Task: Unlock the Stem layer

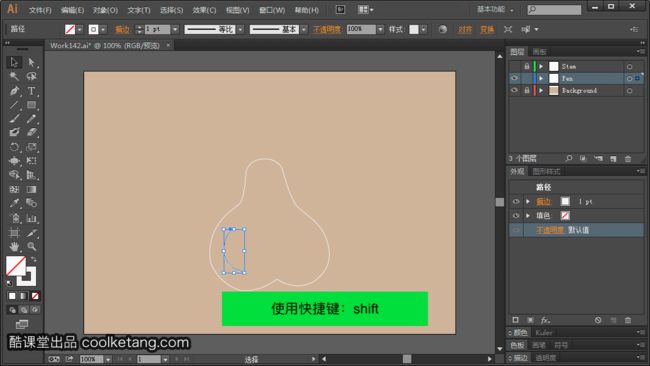Action: 526,66
